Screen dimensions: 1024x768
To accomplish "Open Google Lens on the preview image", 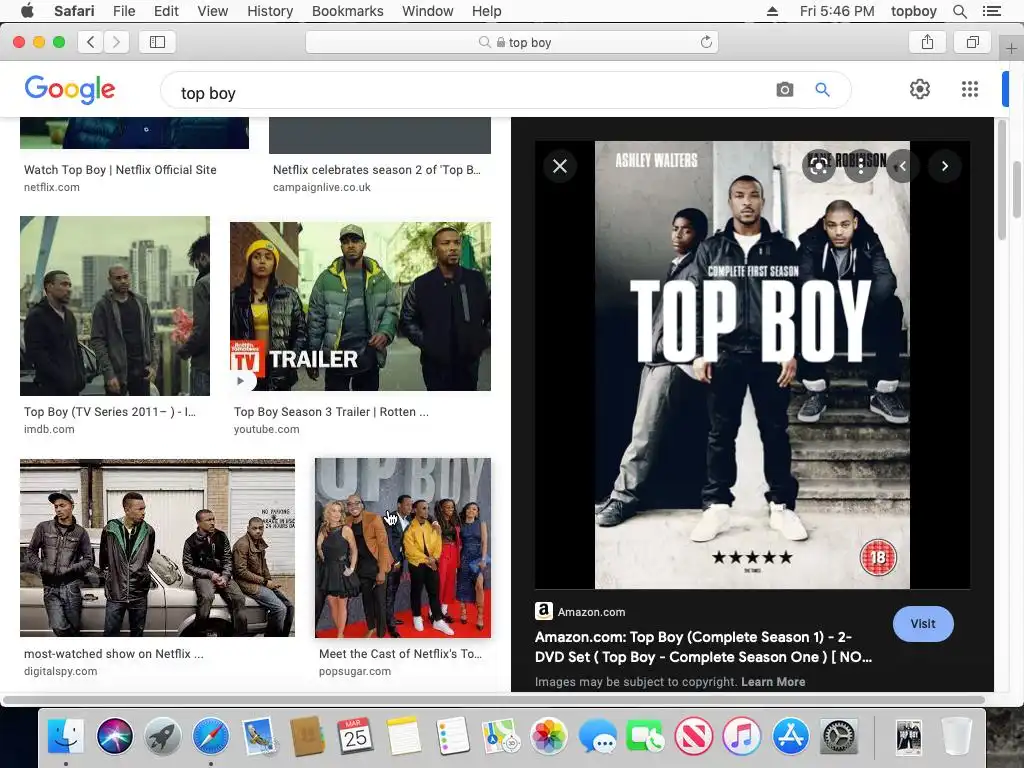I will pos(818,166).
